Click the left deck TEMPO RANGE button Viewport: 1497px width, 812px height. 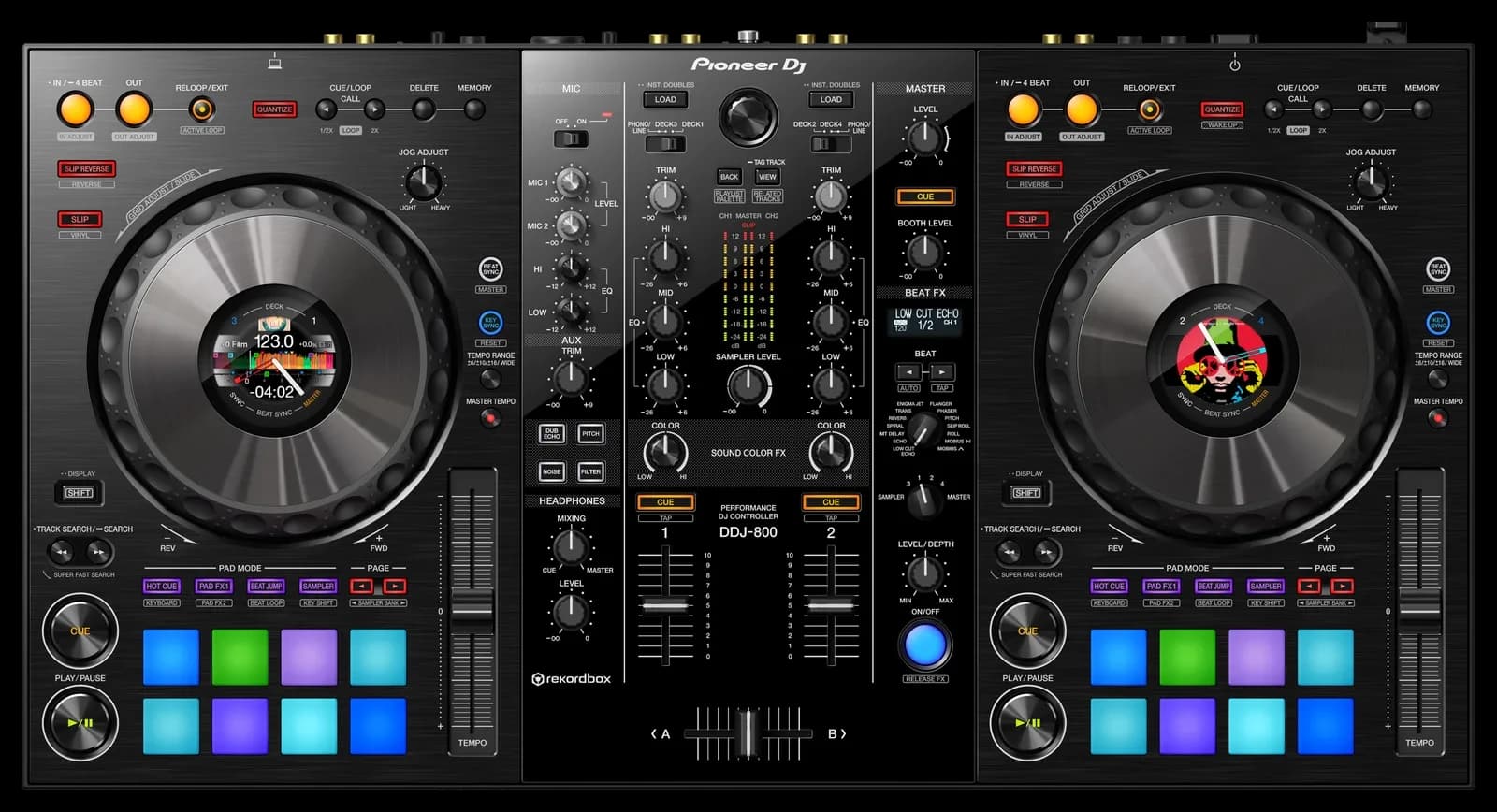click(x=490, y=378)
